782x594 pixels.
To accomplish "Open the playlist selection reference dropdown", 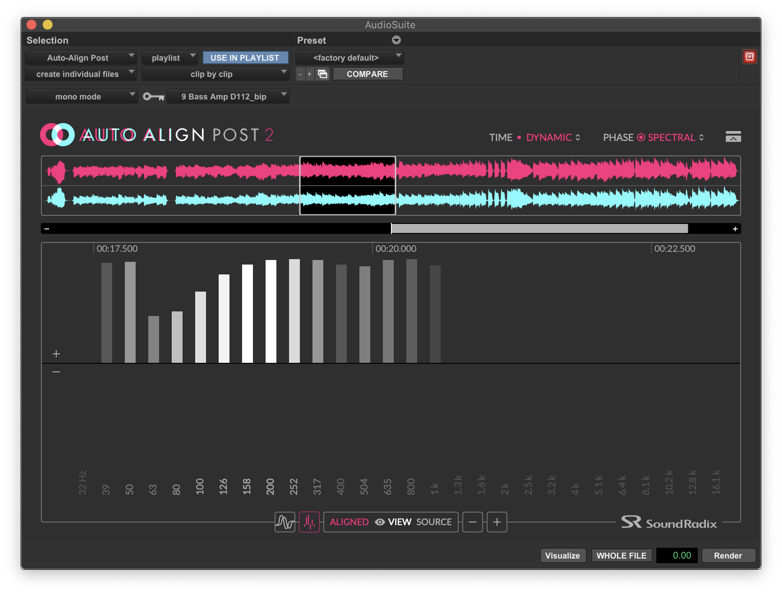I will click(170, 58).
